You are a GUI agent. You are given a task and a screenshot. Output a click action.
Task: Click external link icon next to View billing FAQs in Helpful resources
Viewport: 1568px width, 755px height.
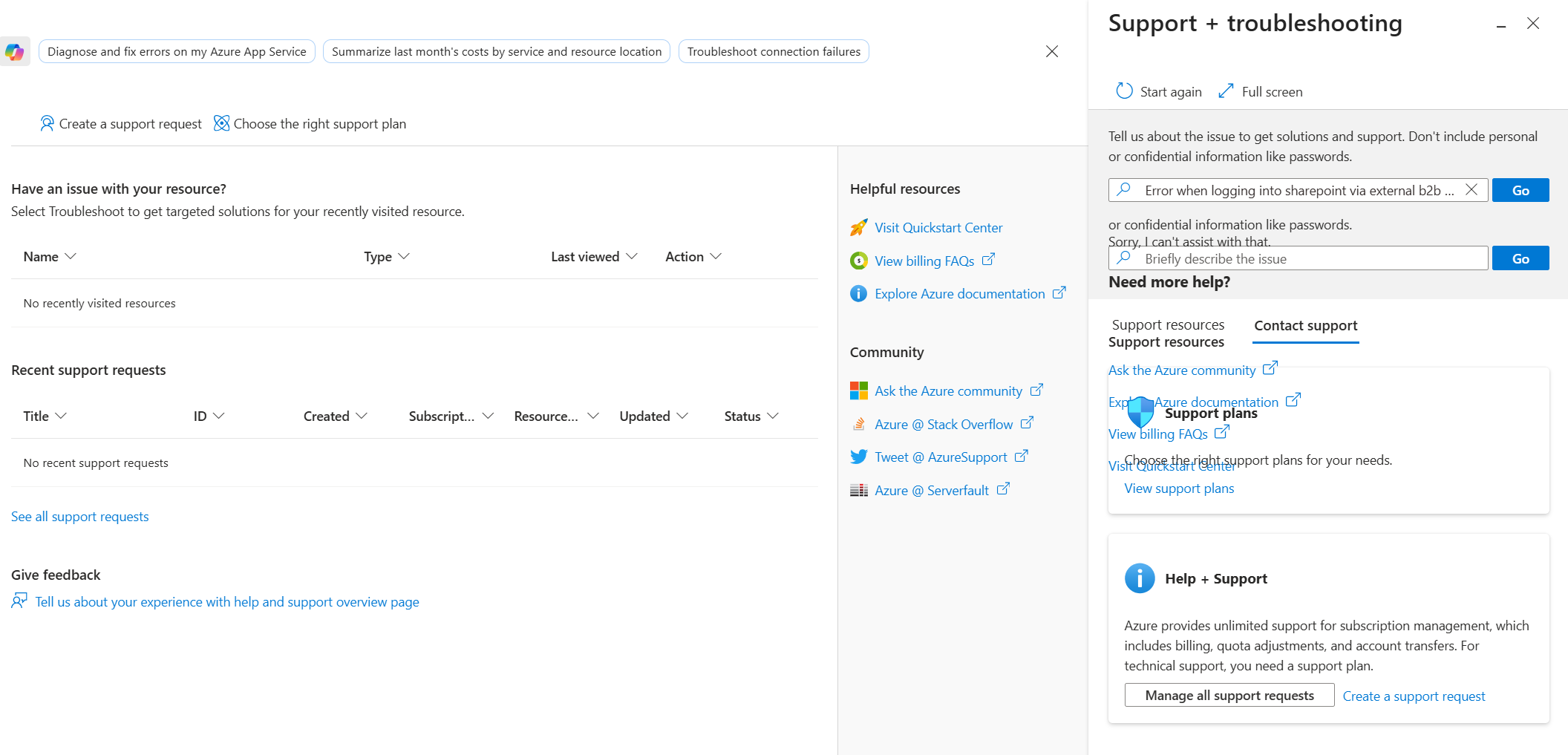(988, 260)
